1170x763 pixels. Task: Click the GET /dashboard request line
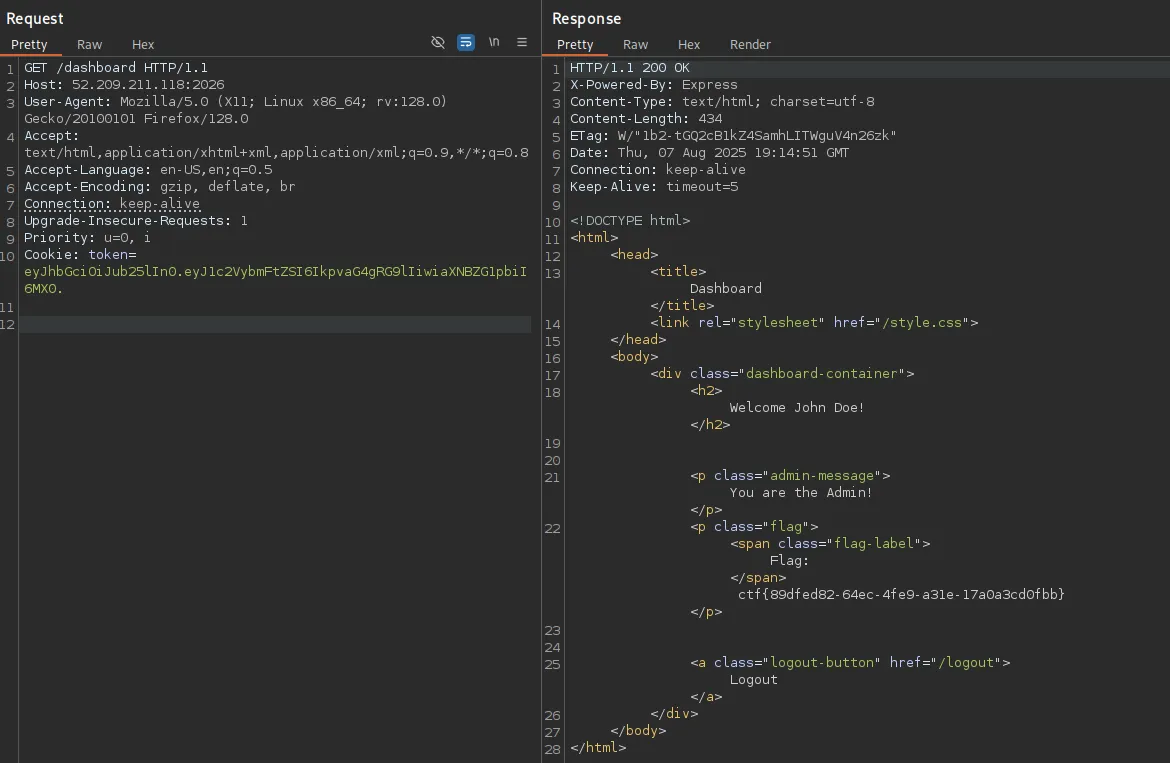point(116,68)
